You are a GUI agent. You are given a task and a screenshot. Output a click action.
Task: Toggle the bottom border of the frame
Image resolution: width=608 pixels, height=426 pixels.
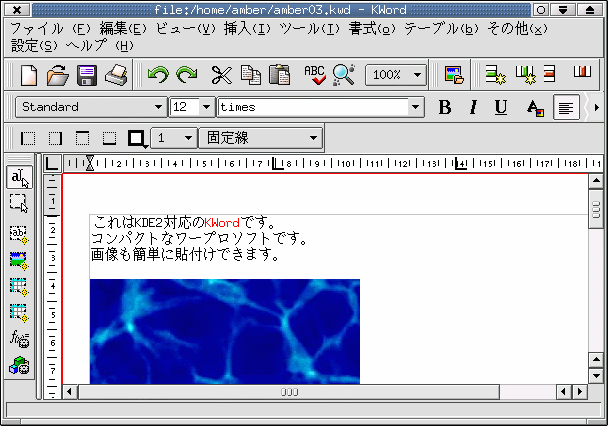pos(109,138)
